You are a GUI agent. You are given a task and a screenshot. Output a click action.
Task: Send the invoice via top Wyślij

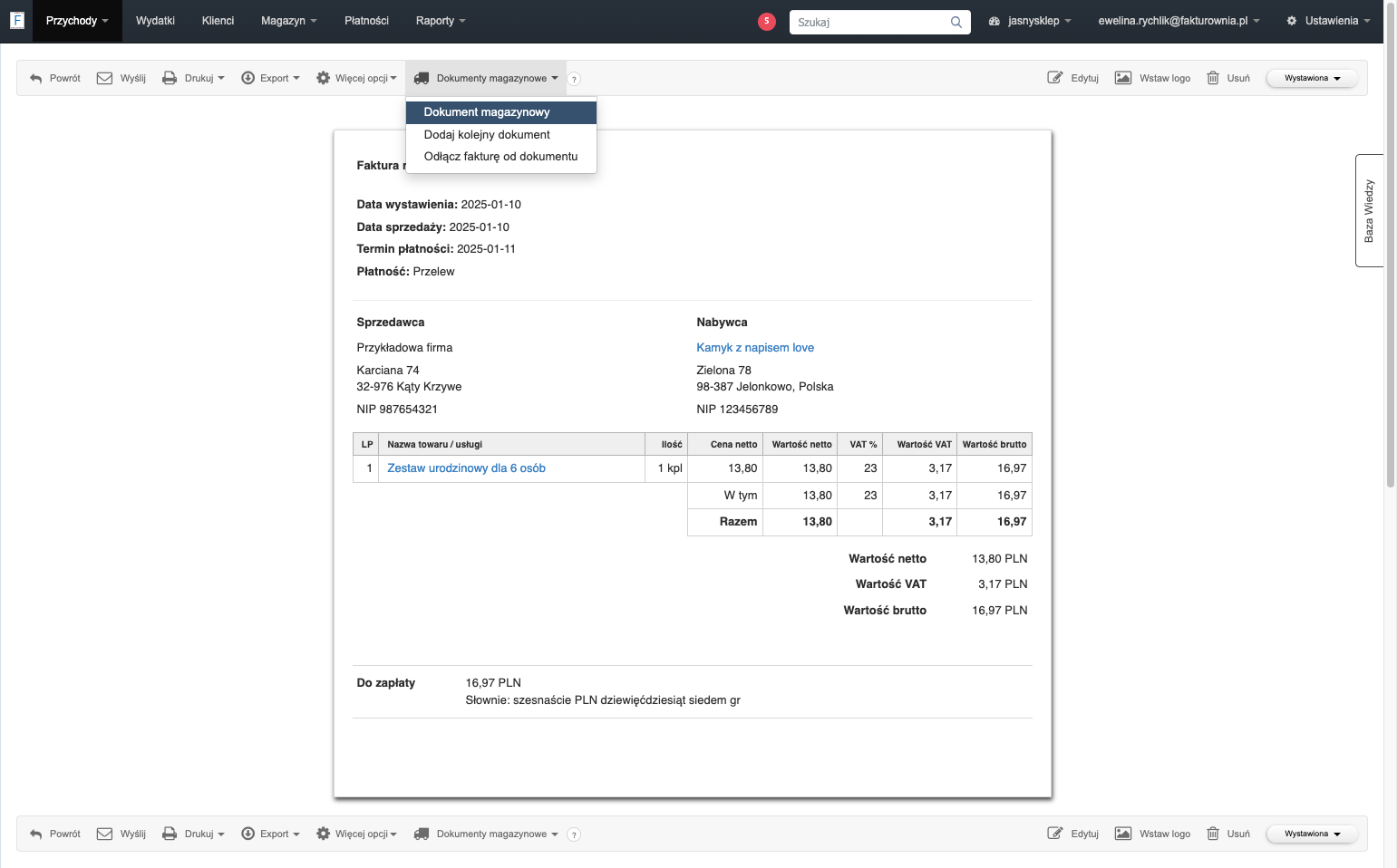tap(121, 78)
